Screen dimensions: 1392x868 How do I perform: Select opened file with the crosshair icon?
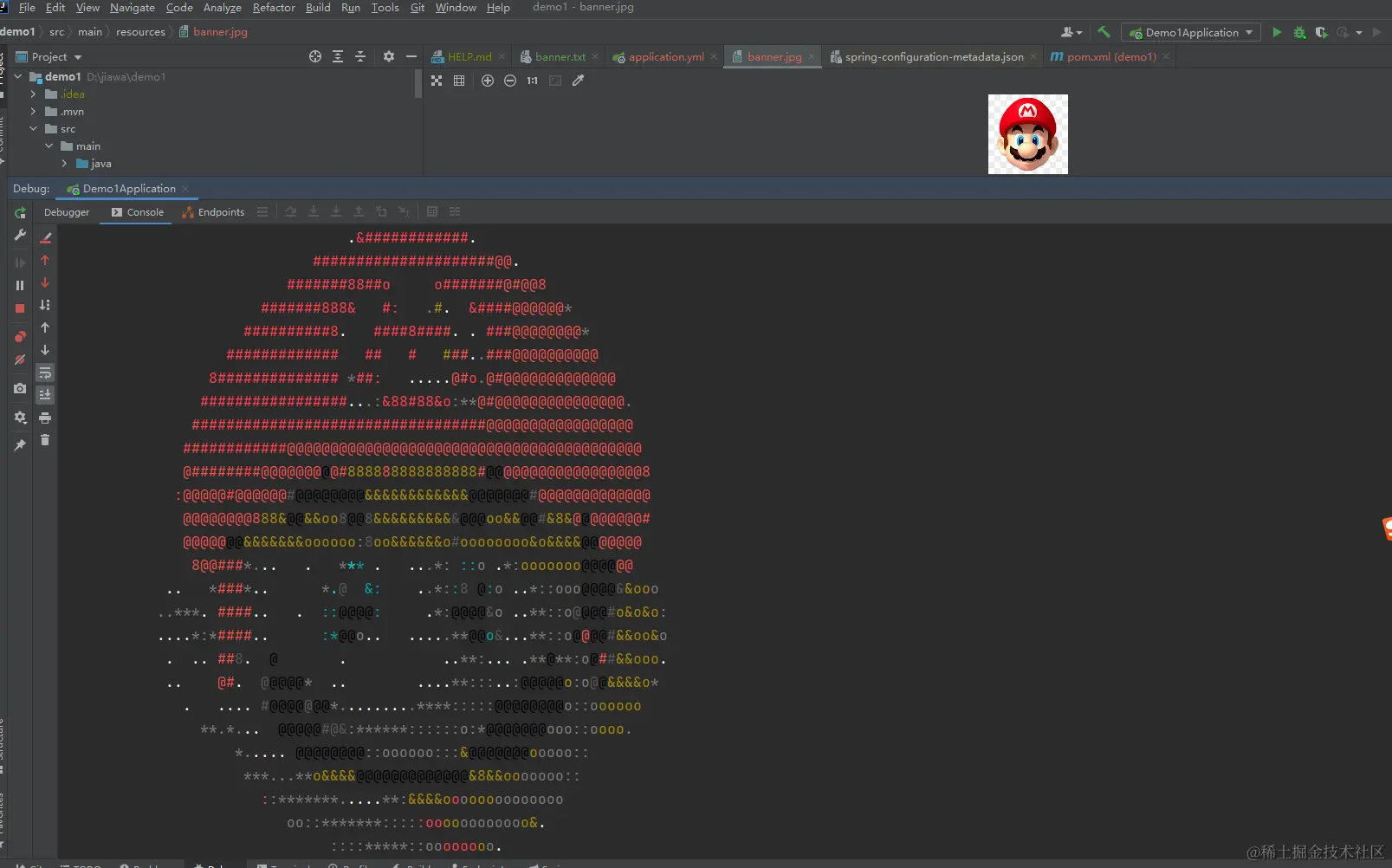point(315,56)
